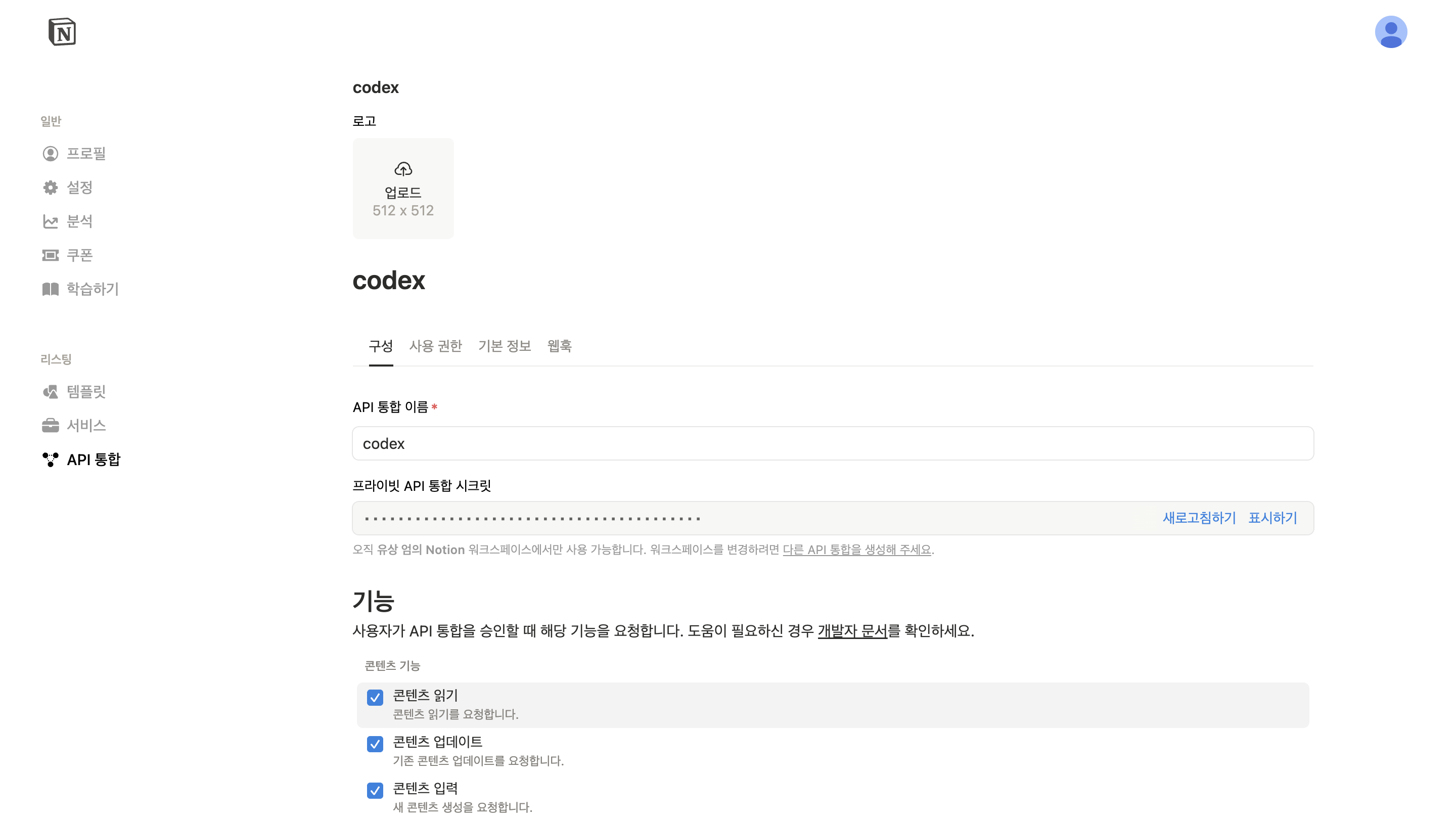The width and height of the screenshot is (1456, 821).
Task: Select API 통합 in the sidebar
Action: pyautogui.click(x=93, y=460)
